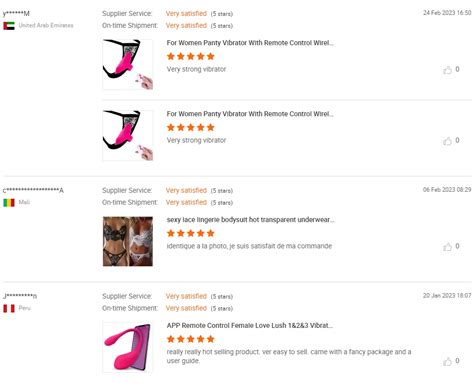Open second 'For Women Panty Vibrator' title link
This screenshot has width=474, height=388.
(x=250, y=114)
